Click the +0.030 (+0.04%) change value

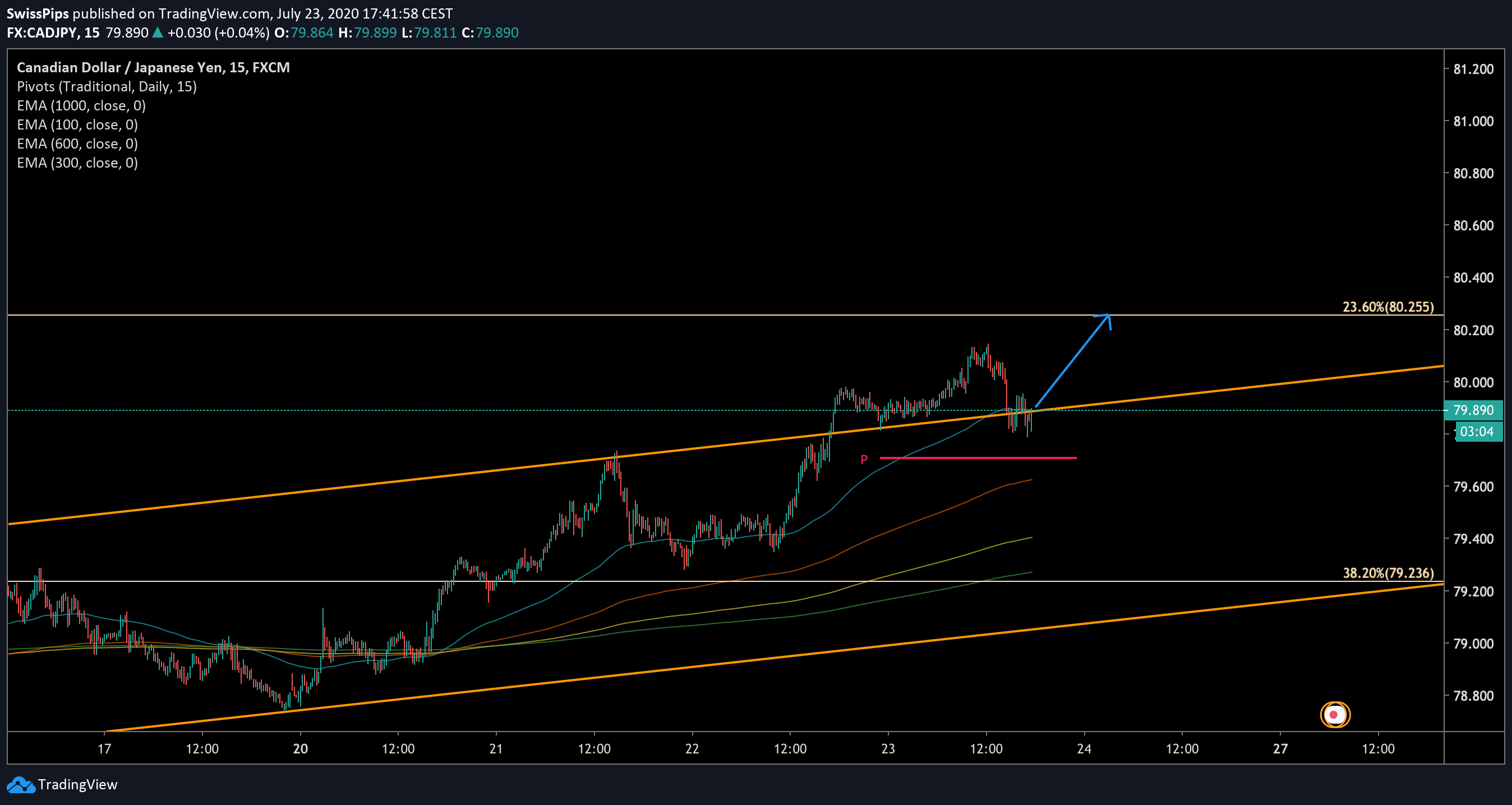(218, 33)
